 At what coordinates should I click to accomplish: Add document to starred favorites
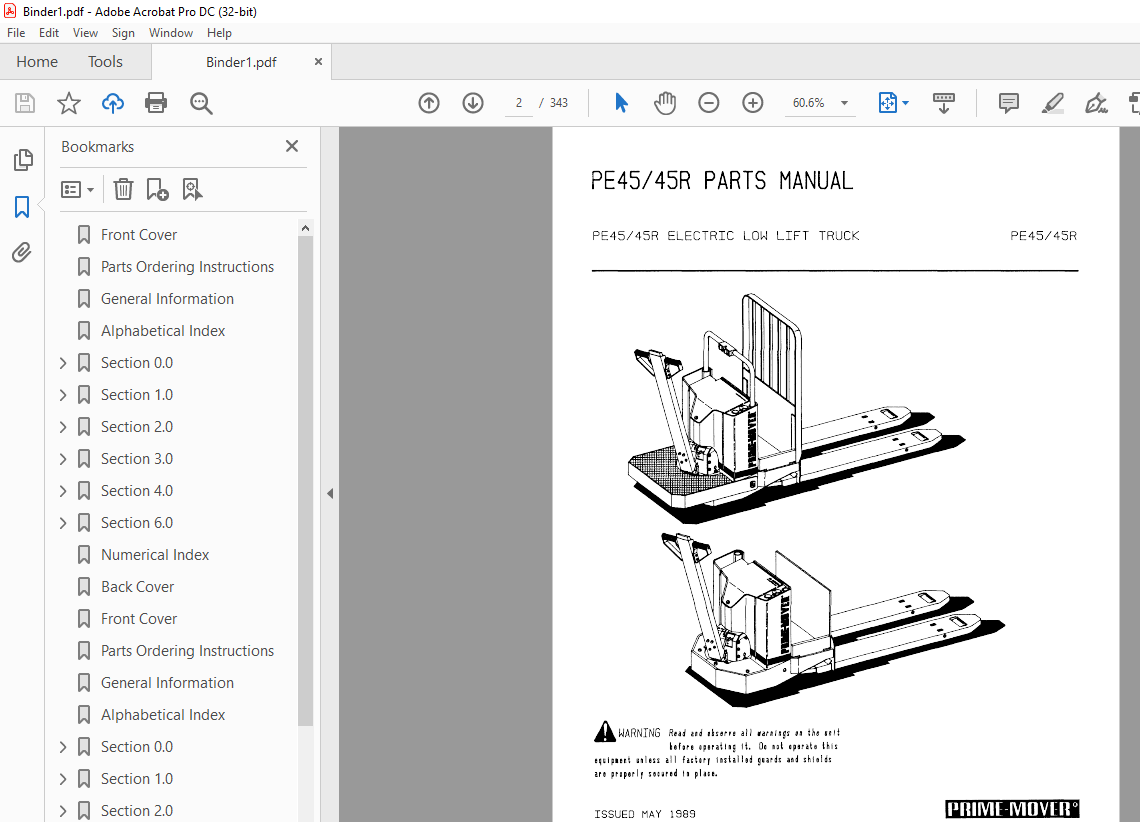tap(69, 103)
